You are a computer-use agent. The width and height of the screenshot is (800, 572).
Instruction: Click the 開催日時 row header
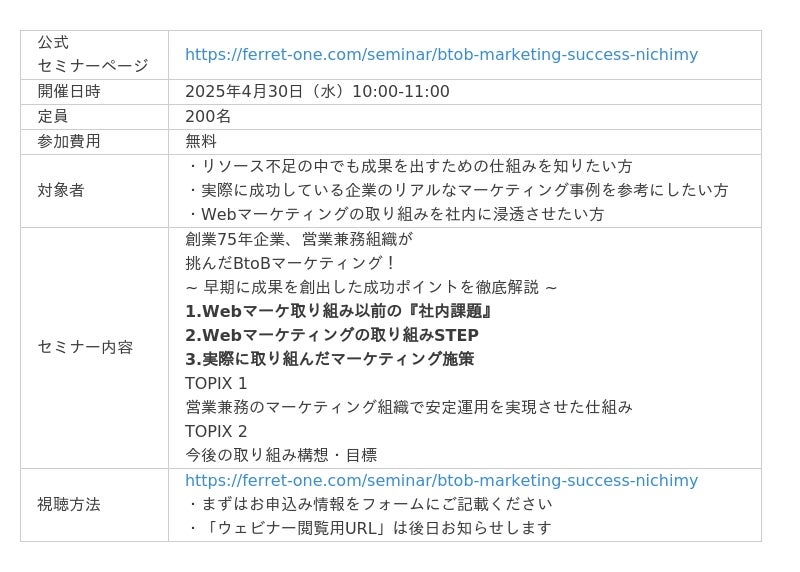tap(94, 92)
